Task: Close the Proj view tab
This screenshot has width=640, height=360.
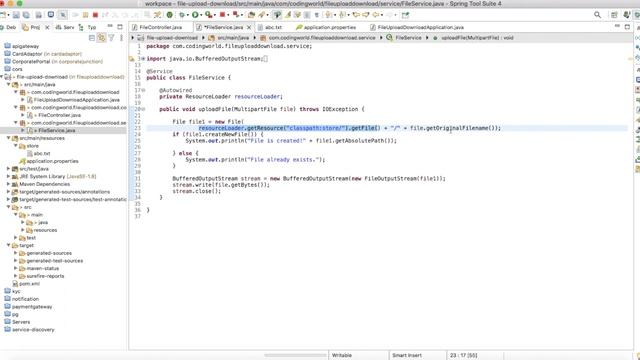Action: [x=47, y=27]
